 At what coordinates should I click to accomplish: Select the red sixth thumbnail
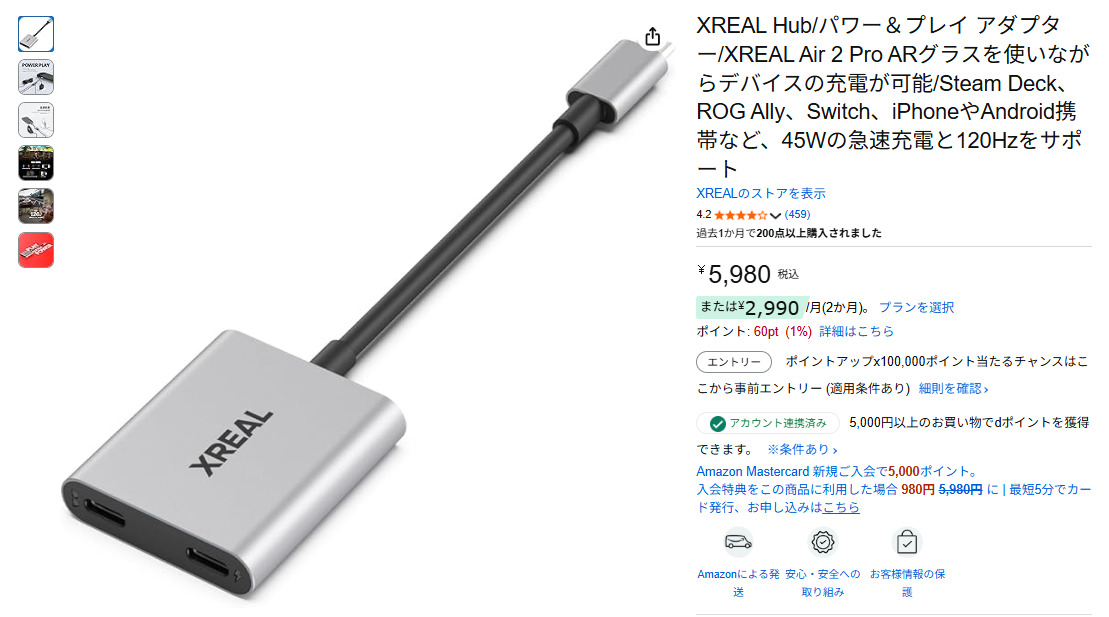coord(36,250)
